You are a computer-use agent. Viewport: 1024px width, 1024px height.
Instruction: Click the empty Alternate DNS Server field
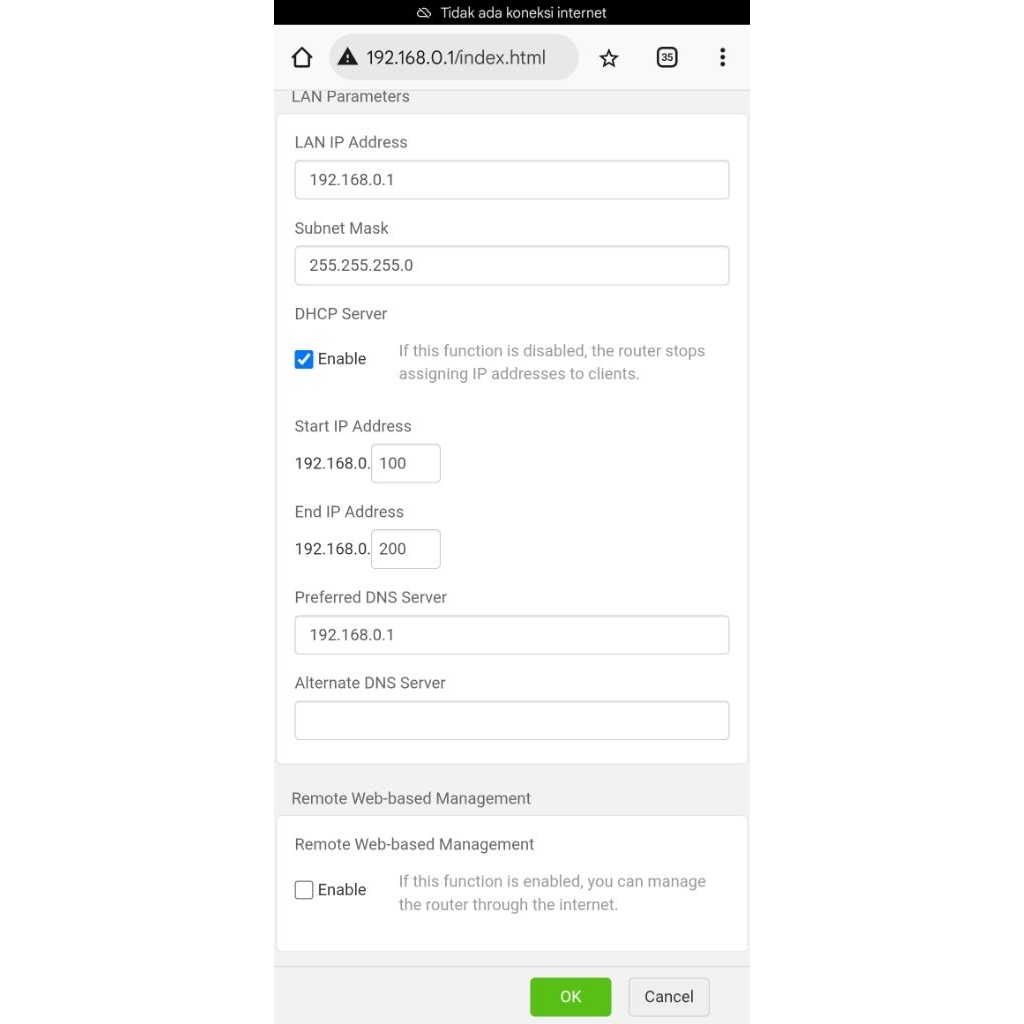(x=511, y=720)
